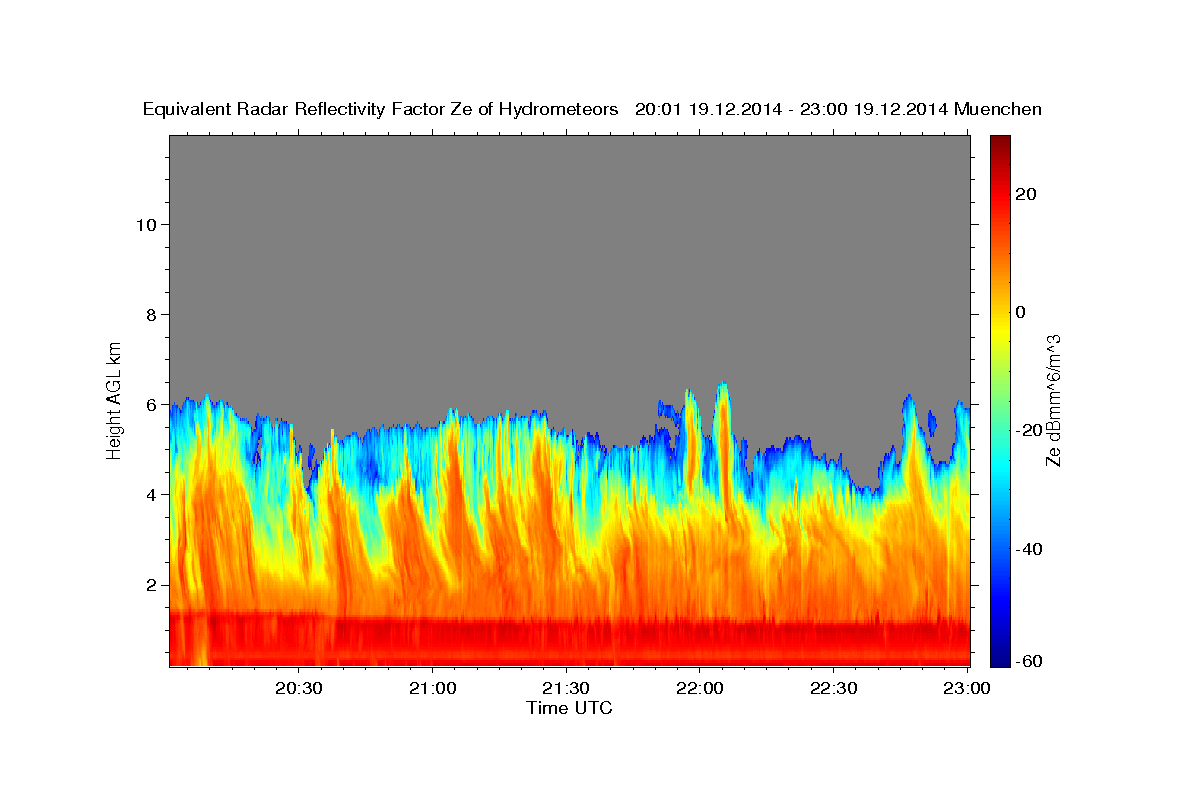Click the dark blue bottom of the colorbar
The image size is (1200, 800).
pos(1000,655)
